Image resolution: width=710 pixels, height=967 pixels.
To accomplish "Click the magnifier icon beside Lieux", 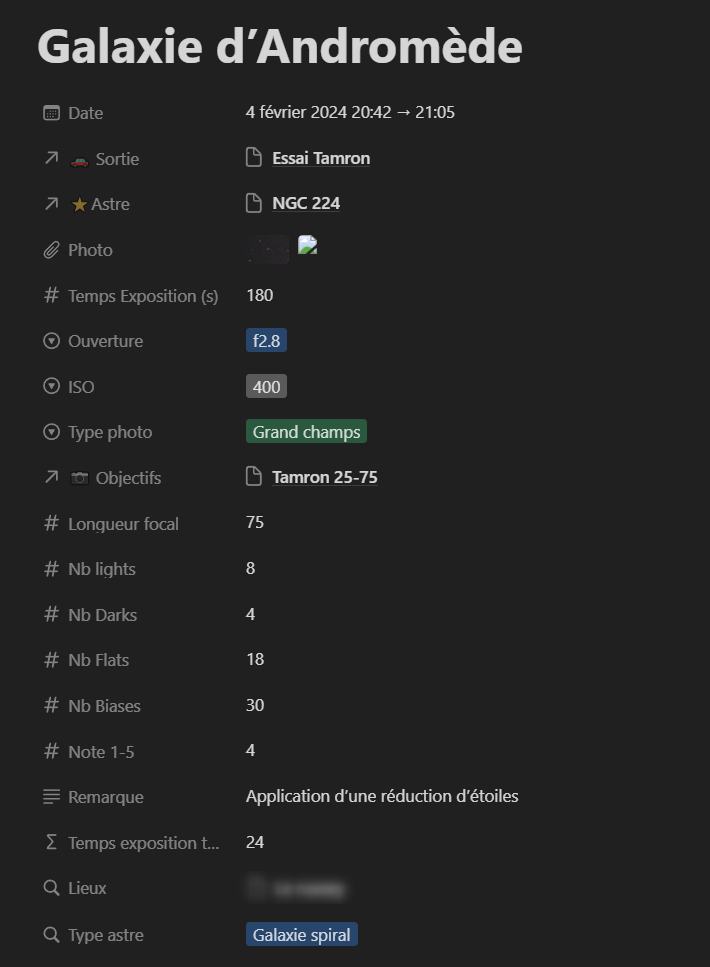I will (52, 888).
